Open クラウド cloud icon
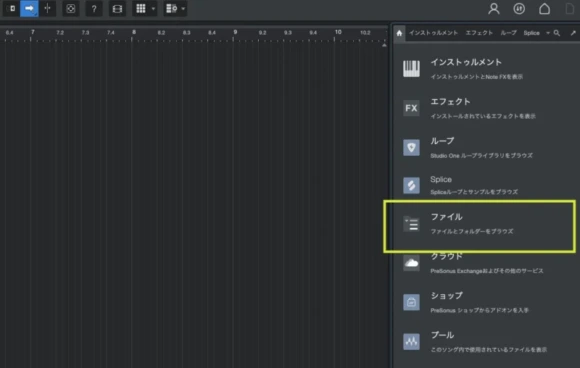Screen dimensions: 580x368 coord(411,263)
